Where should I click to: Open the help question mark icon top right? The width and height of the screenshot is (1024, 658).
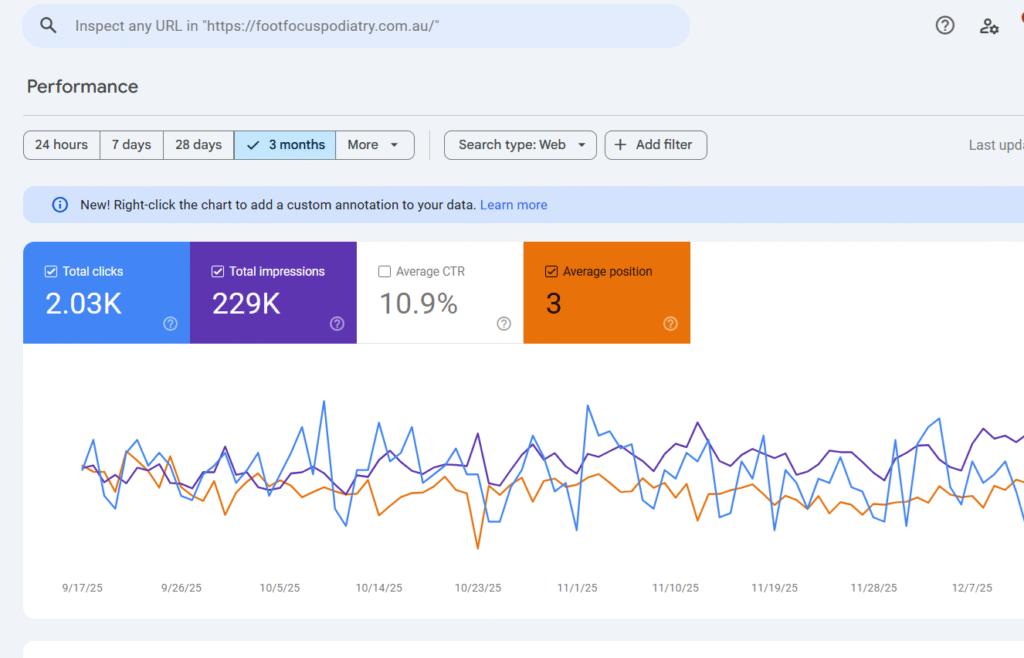tap(945, 25)
